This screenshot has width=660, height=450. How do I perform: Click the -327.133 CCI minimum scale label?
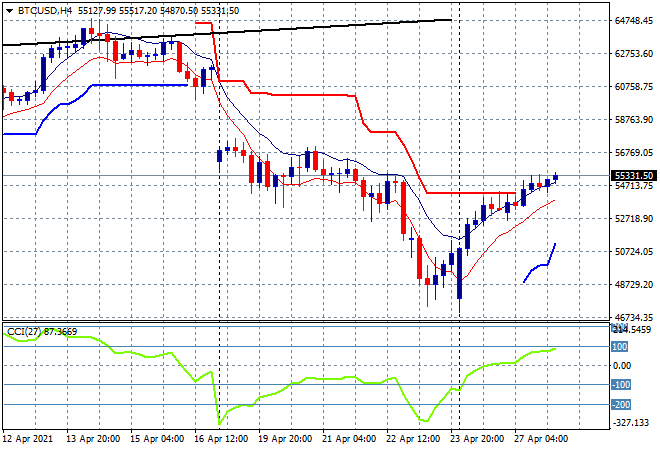click(x=630, y=423)
